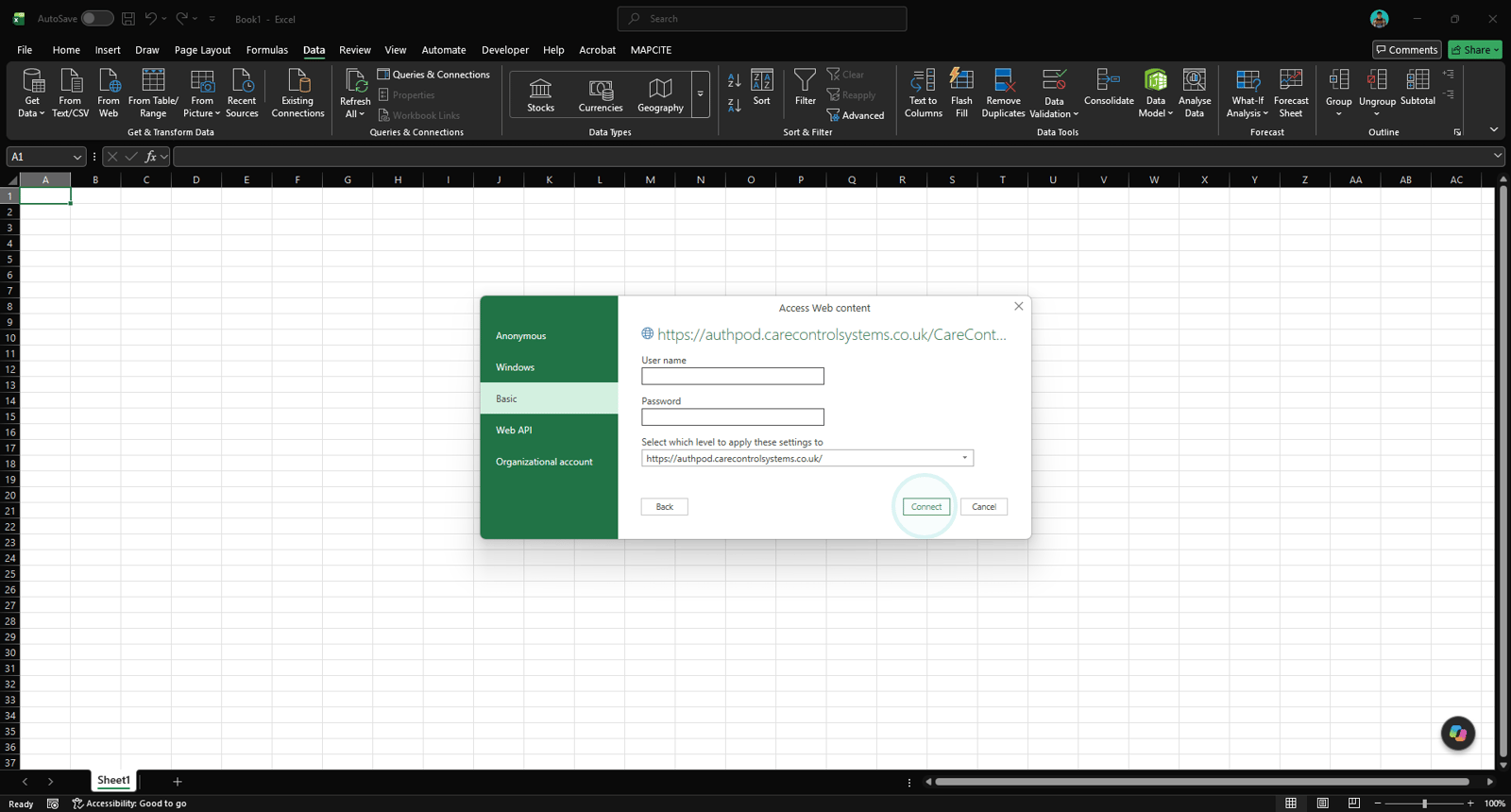The image size is (1511, 812).
Task: Switch to Page Break Preview view
Action: pyautogui.click(x=1354, y=804)
